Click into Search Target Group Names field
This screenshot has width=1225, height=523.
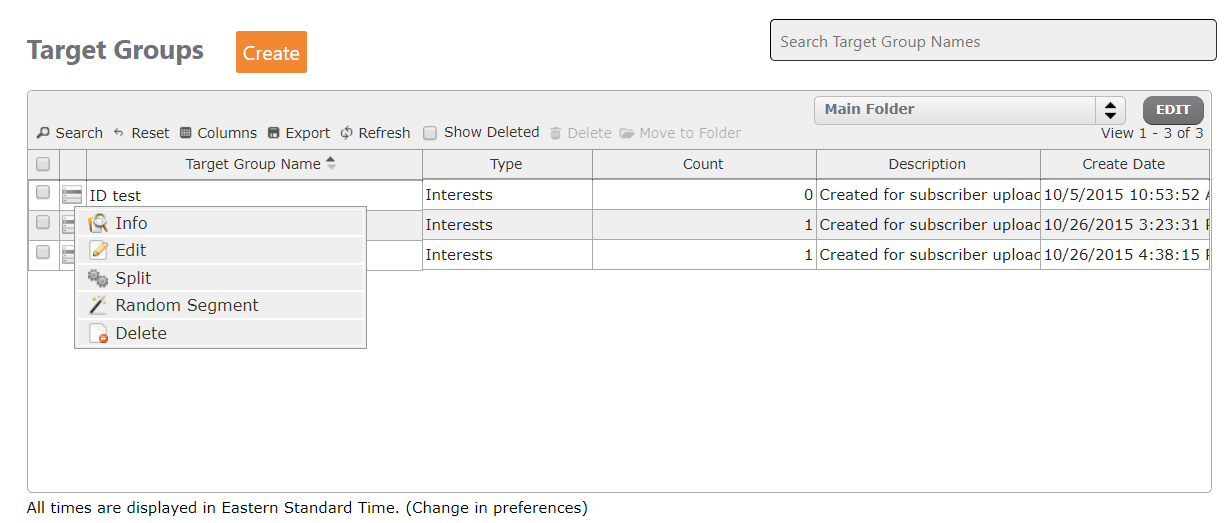(993, 41)
